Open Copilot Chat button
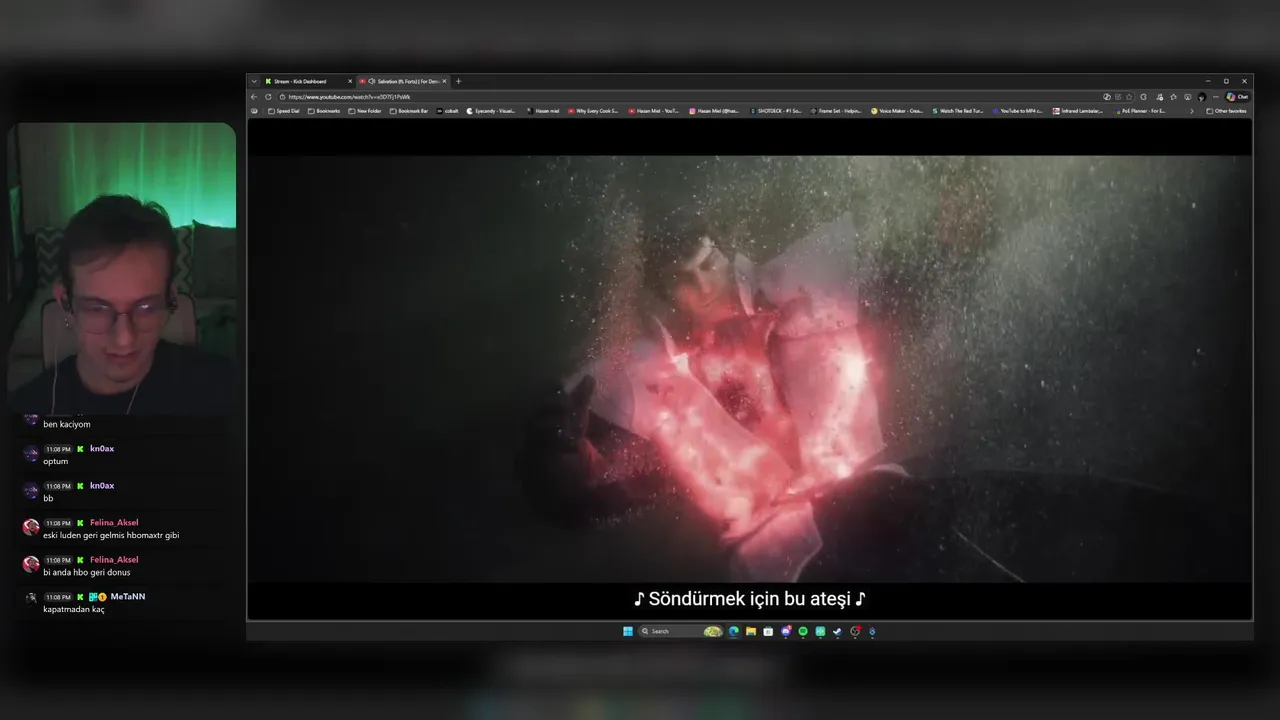This screenshot has height=720, width=1280. pyautogui.click(x=1237, y=97)
